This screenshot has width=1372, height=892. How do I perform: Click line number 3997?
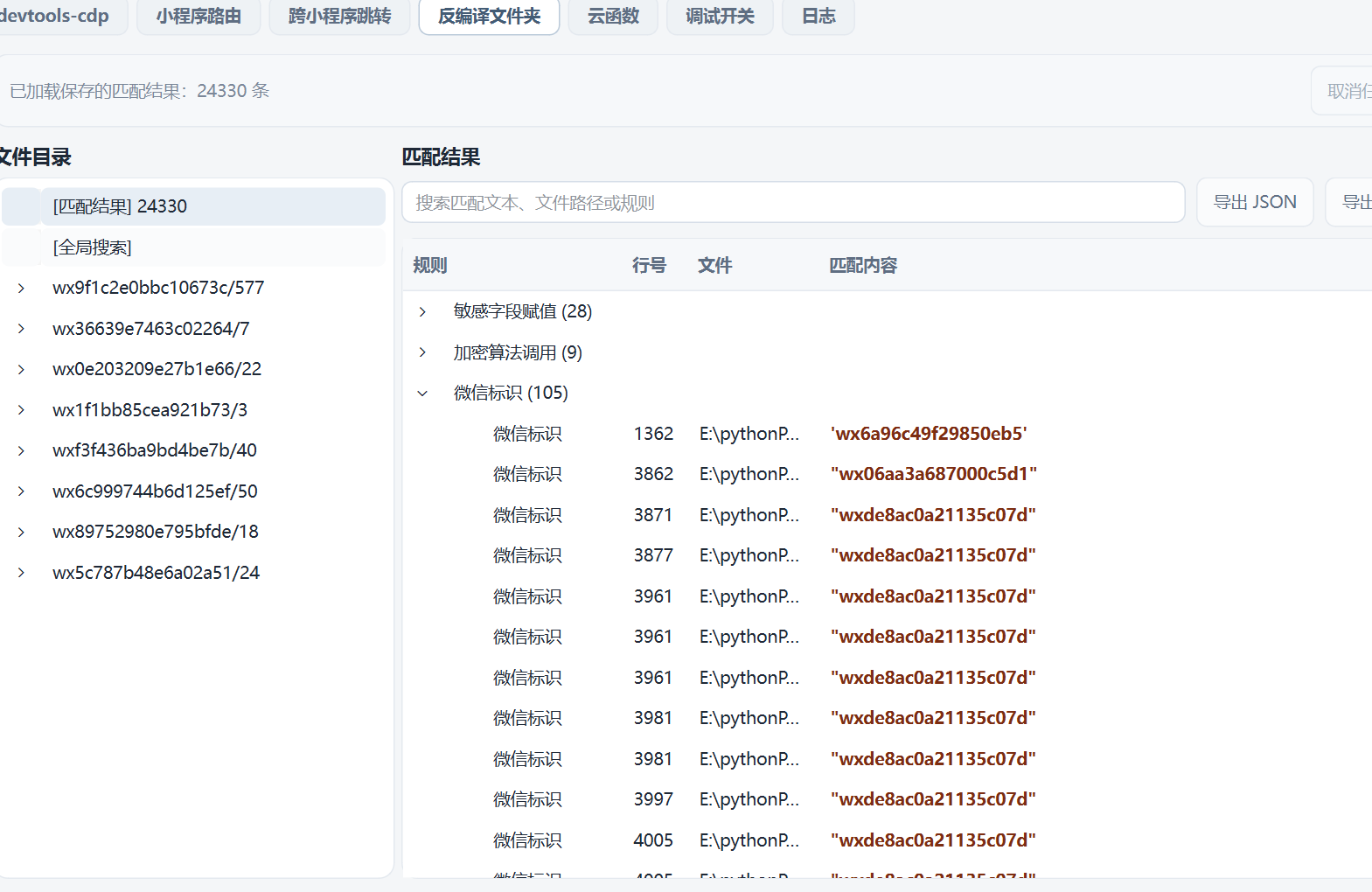click(653, 799)
